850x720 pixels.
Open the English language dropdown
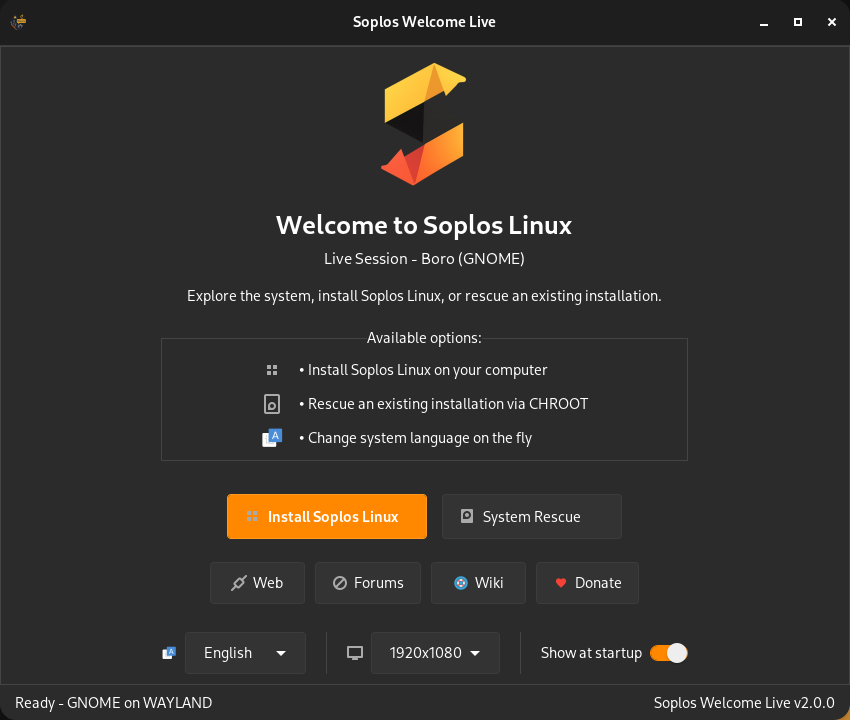[x=245, y=653]
